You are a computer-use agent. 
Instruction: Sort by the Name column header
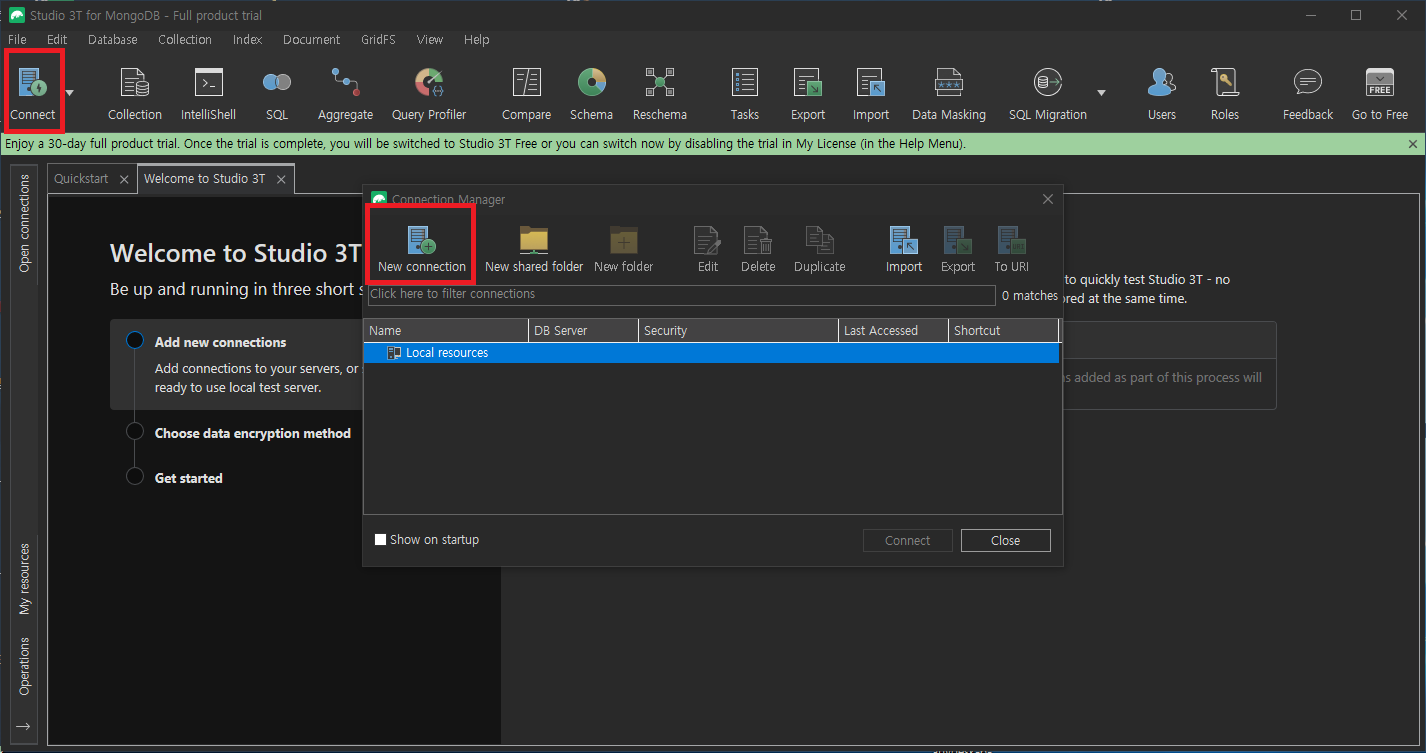(x=446, y=331)
